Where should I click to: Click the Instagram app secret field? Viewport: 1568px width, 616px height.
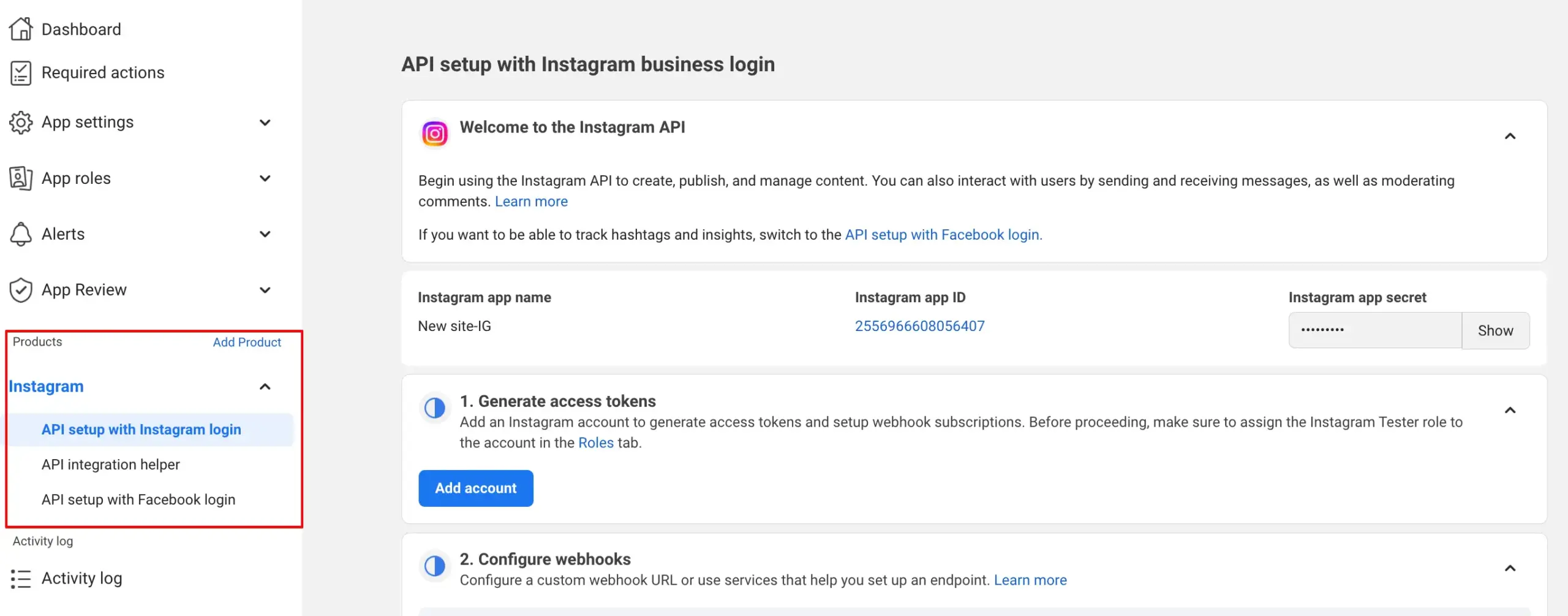click(x=1375, y=330)
